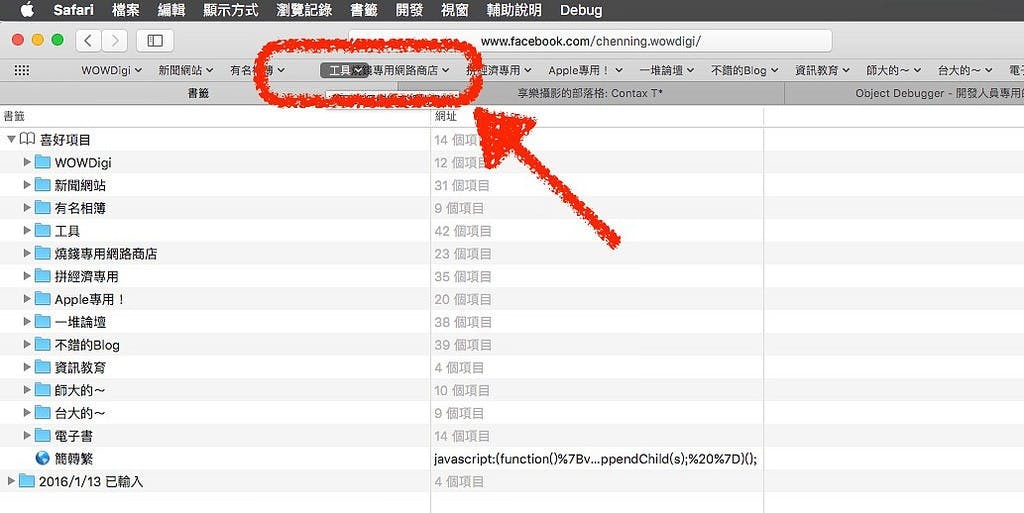
Task: Open the Debug menu
Action: (x=581, y=10)
